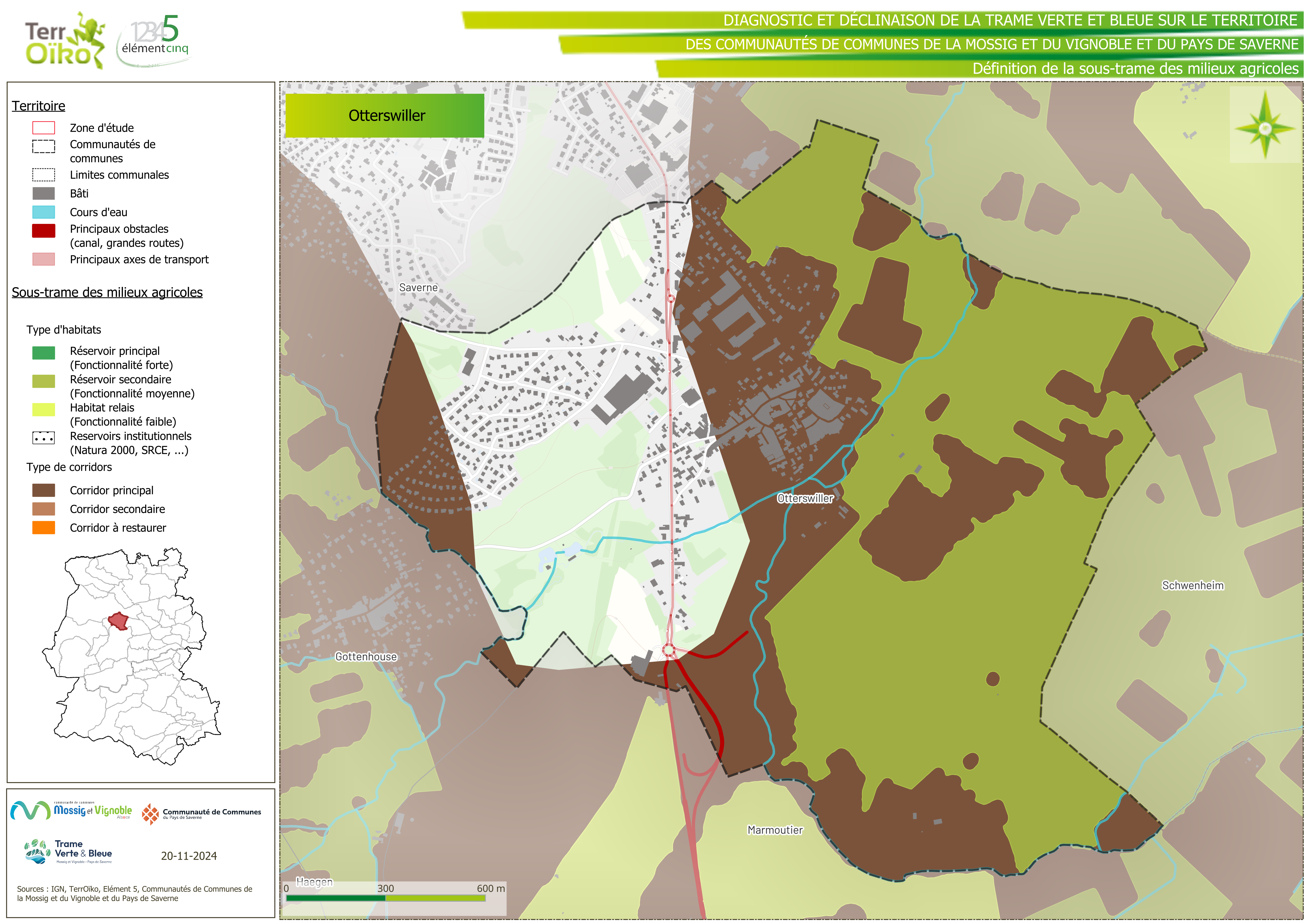This screenshot has width=1307, height=924.
Task: Click the Communauté de Communes Saverne logo
Action: (x=202, y=814)
